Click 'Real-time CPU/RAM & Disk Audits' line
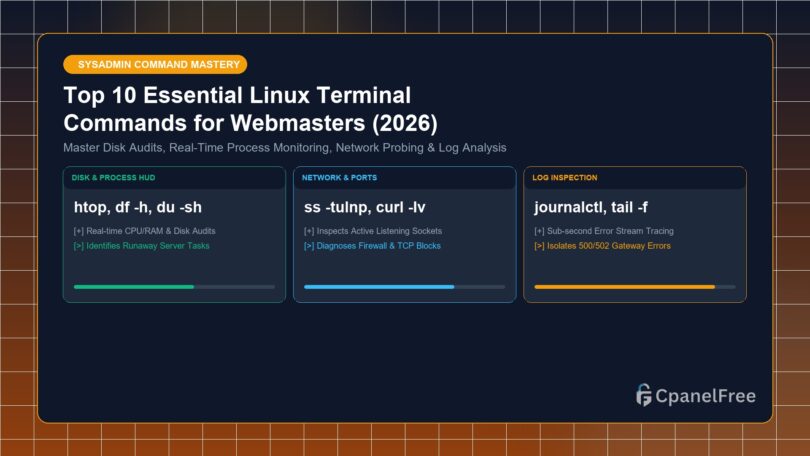 coord(145,231)
